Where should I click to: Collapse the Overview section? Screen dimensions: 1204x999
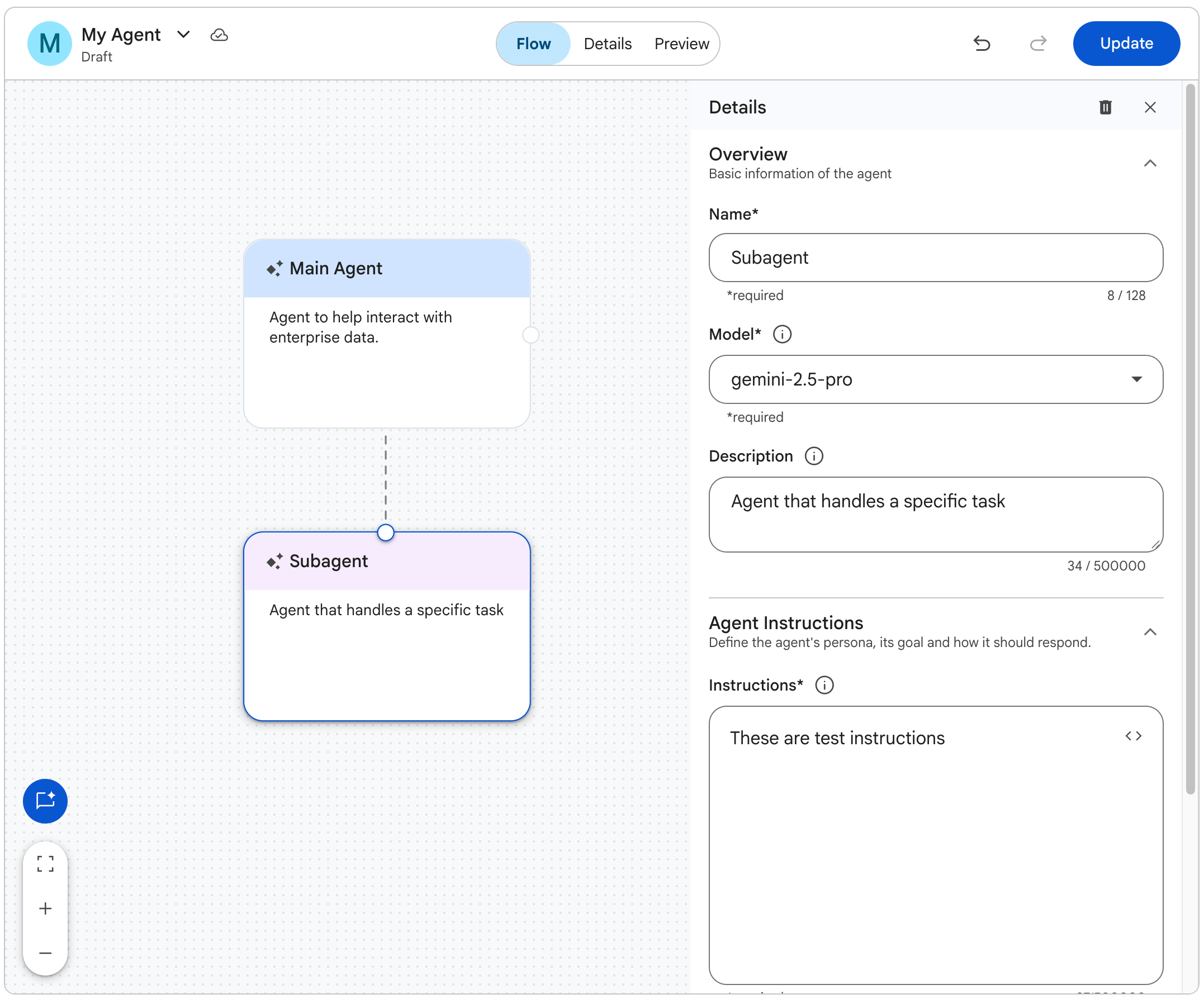tap(1150, 164)
